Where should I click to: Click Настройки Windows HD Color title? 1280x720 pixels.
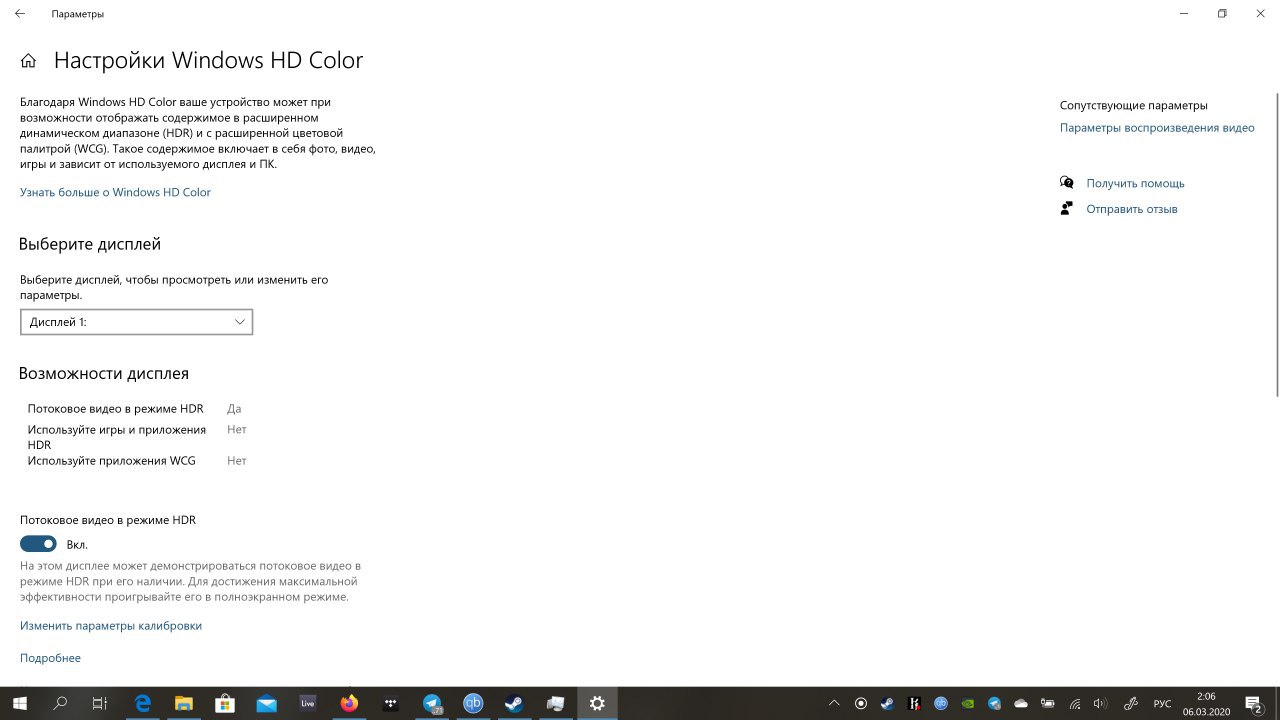click(x=208, y=60)
